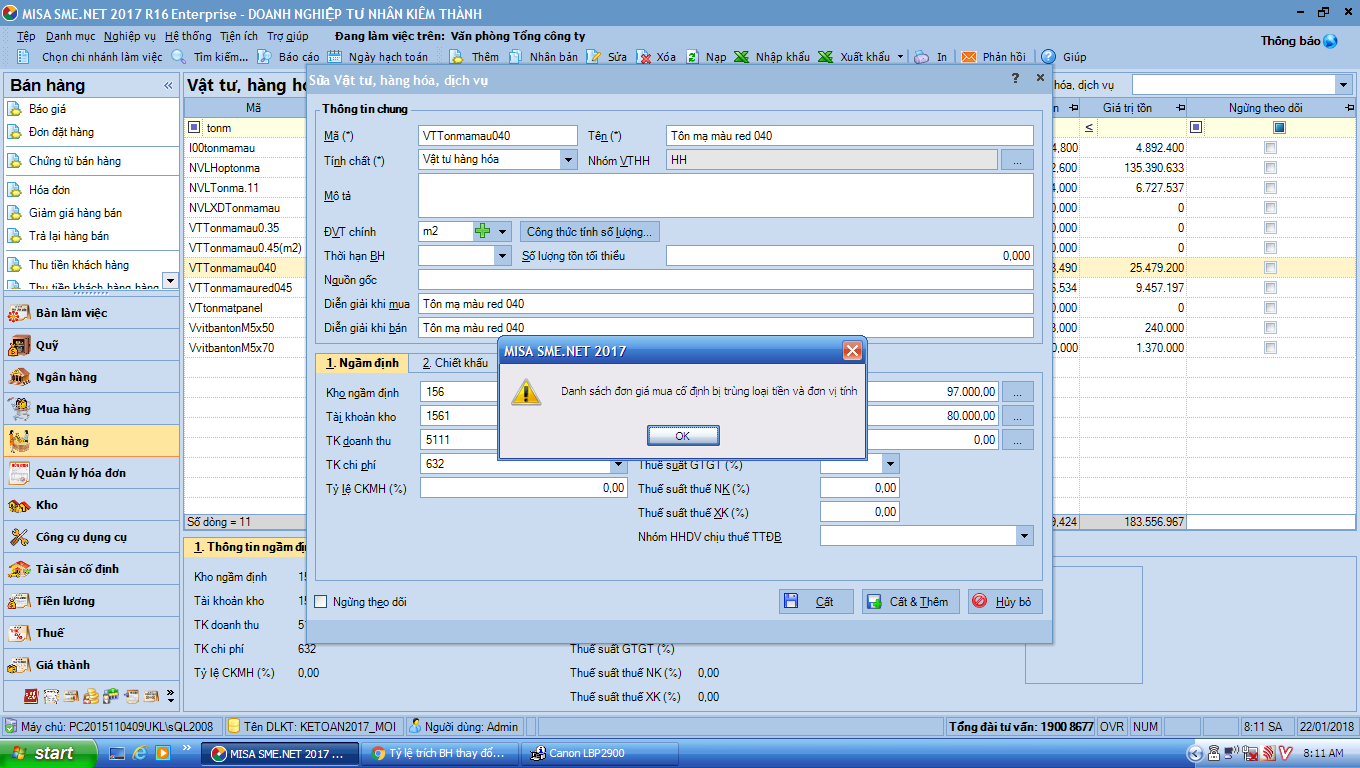
Task: Open the Trợ giúp menu
Action: [x=287, y=36]
